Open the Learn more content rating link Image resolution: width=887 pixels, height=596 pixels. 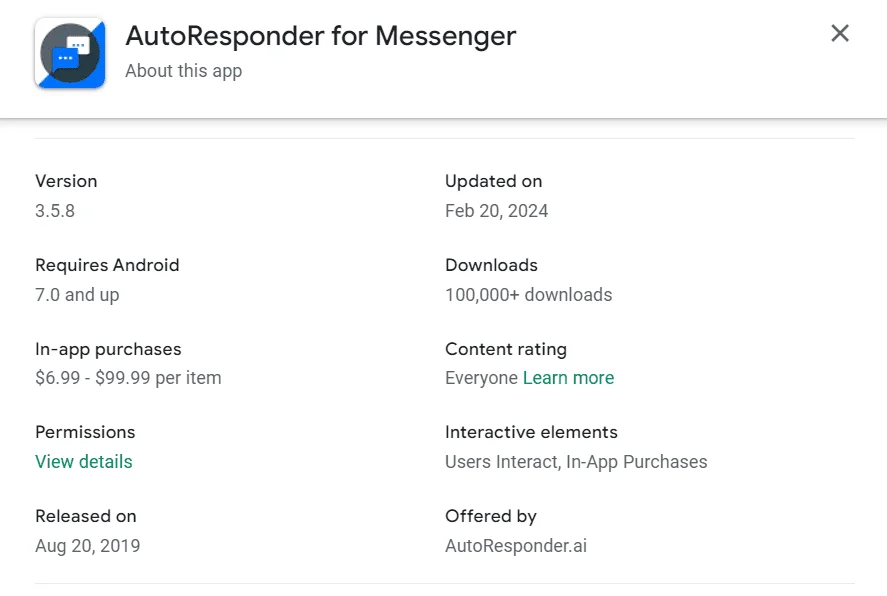(x=568, y=378)
